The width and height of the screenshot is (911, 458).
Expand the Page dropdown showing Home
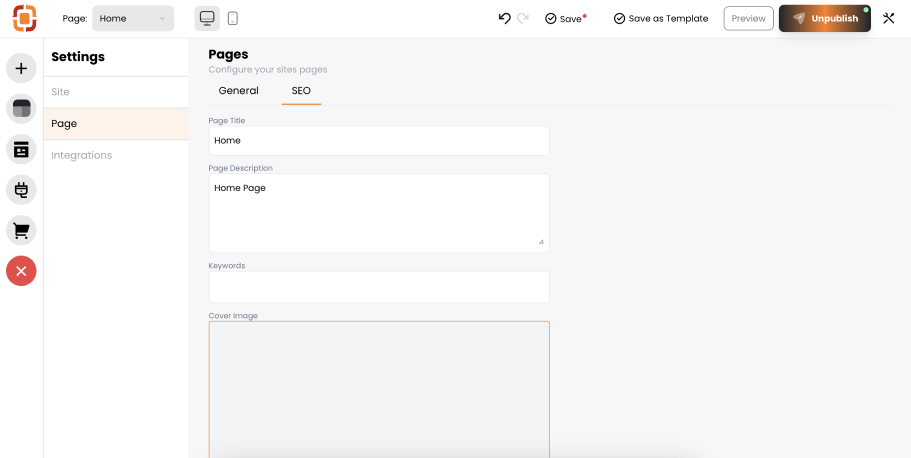[133, 18]
